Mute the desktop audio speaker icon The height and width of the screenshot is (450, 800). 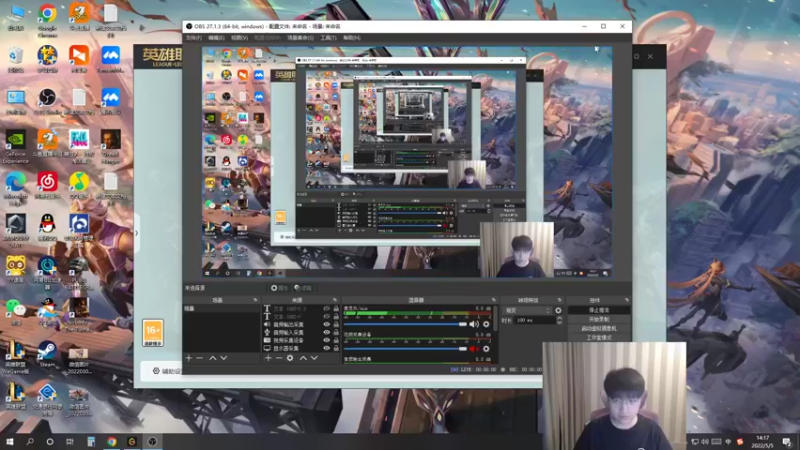click(474, 324)
